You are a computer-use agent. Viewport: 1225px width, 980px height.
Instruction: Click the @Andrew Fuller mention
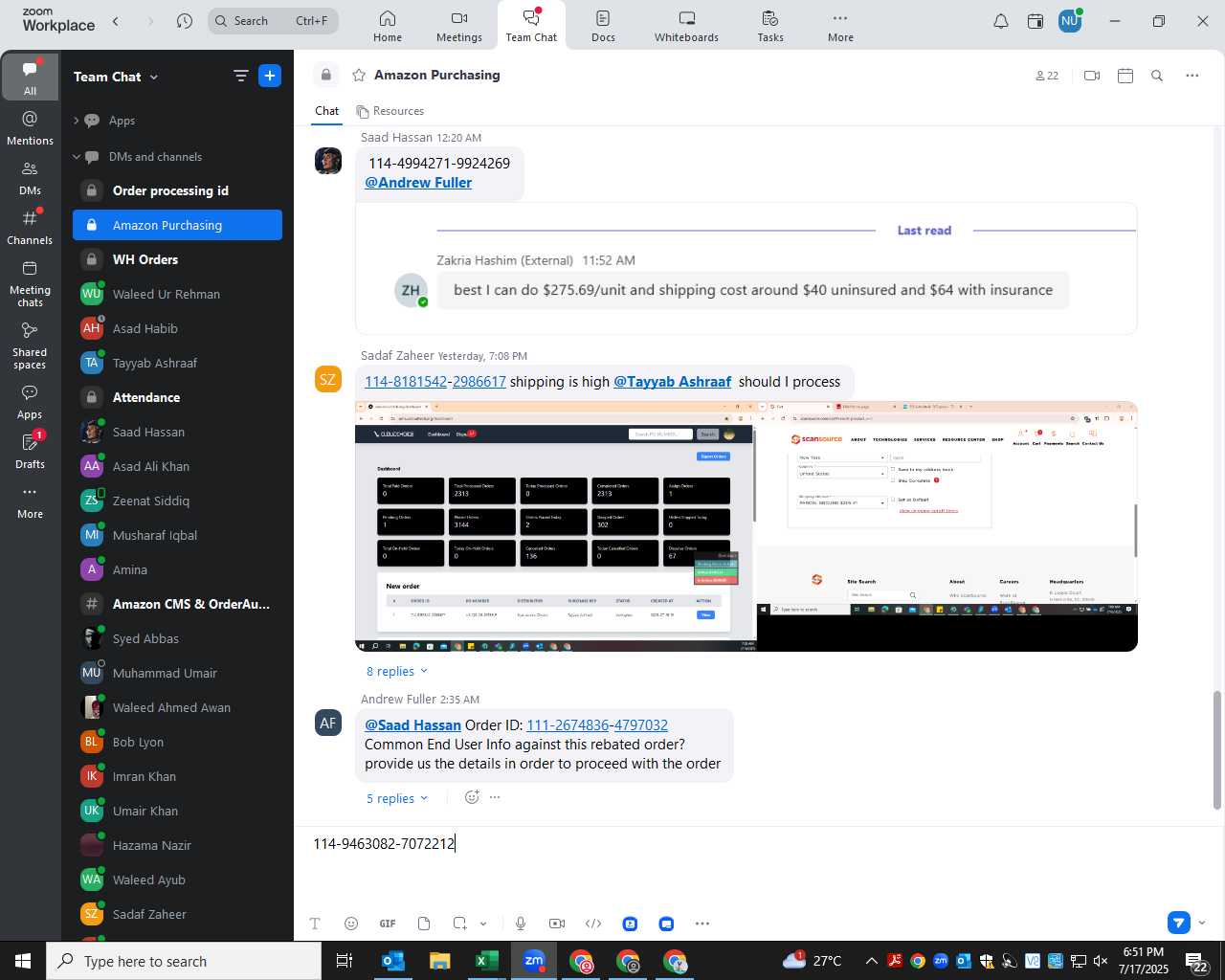tap(418, 183)
